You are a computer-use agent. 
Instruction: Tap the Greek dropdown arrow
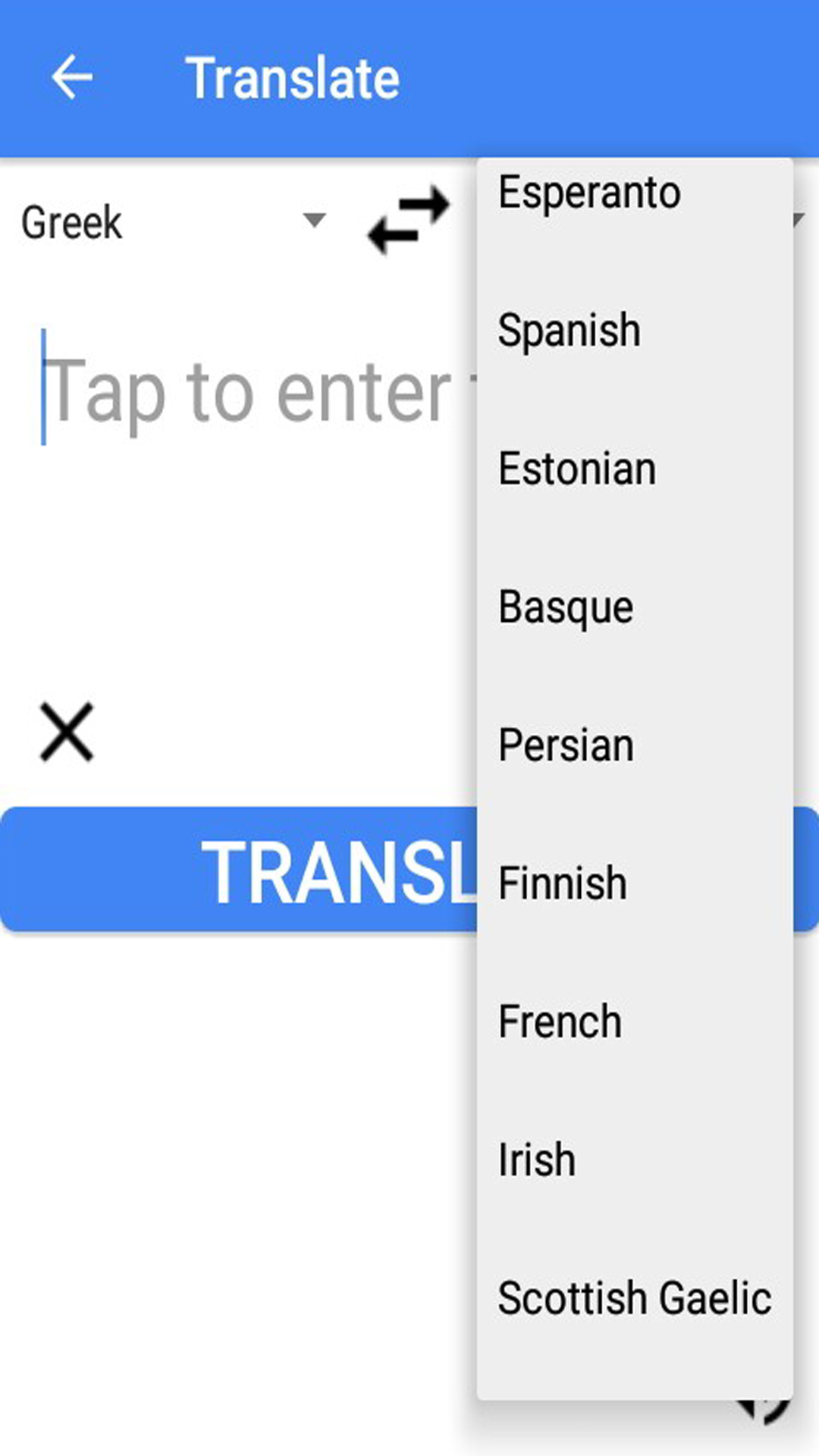[314, 220]
